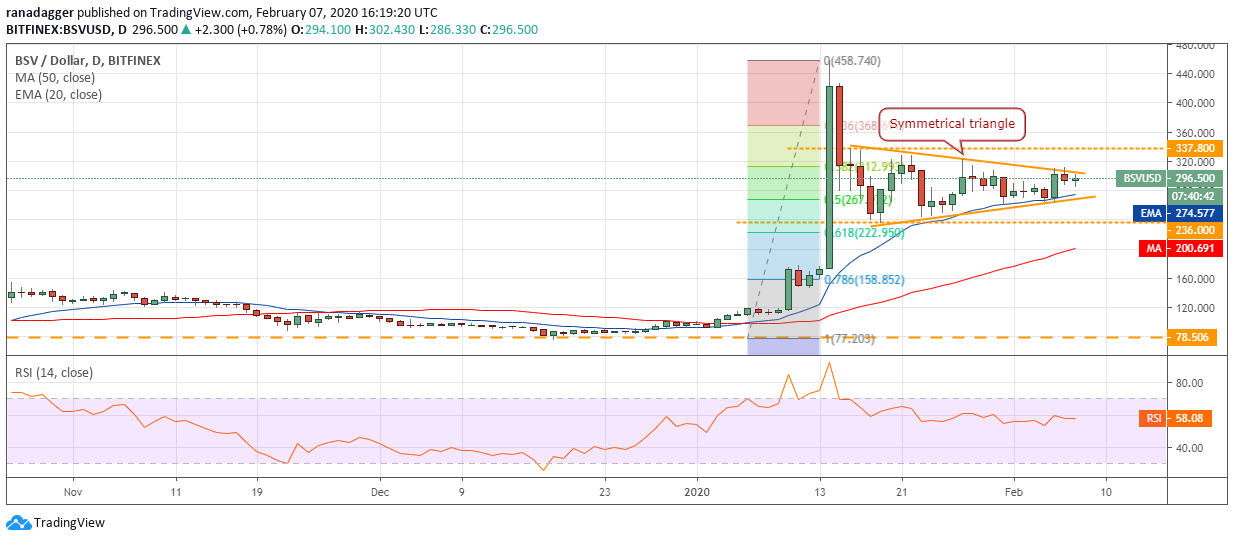Select the Symmetrical triangle callout annotation

click(952, 124)
